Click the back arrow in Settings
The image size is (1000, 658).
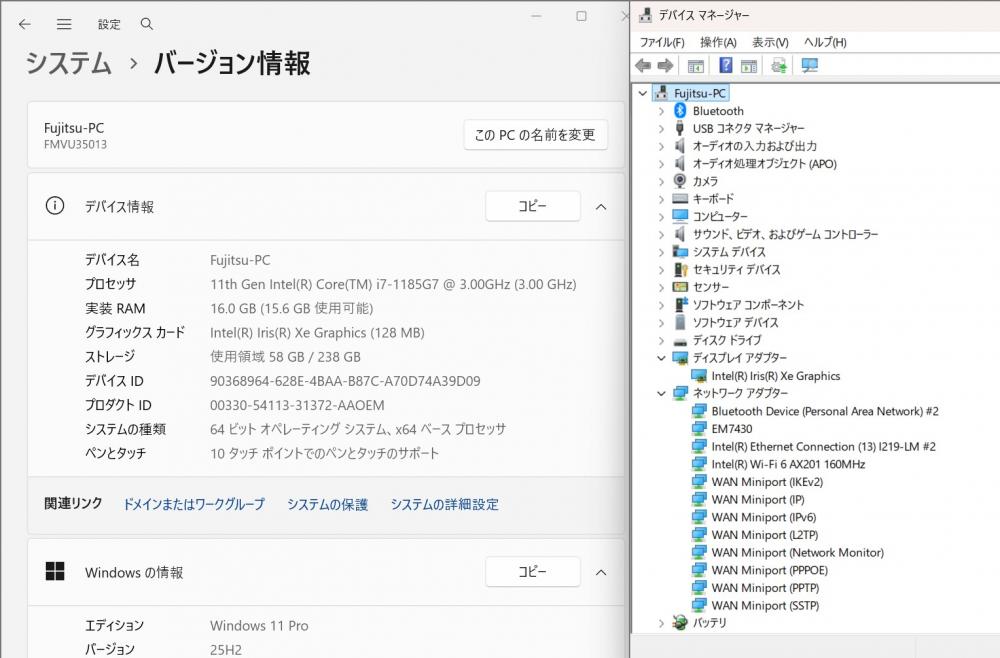click(25, 24)
